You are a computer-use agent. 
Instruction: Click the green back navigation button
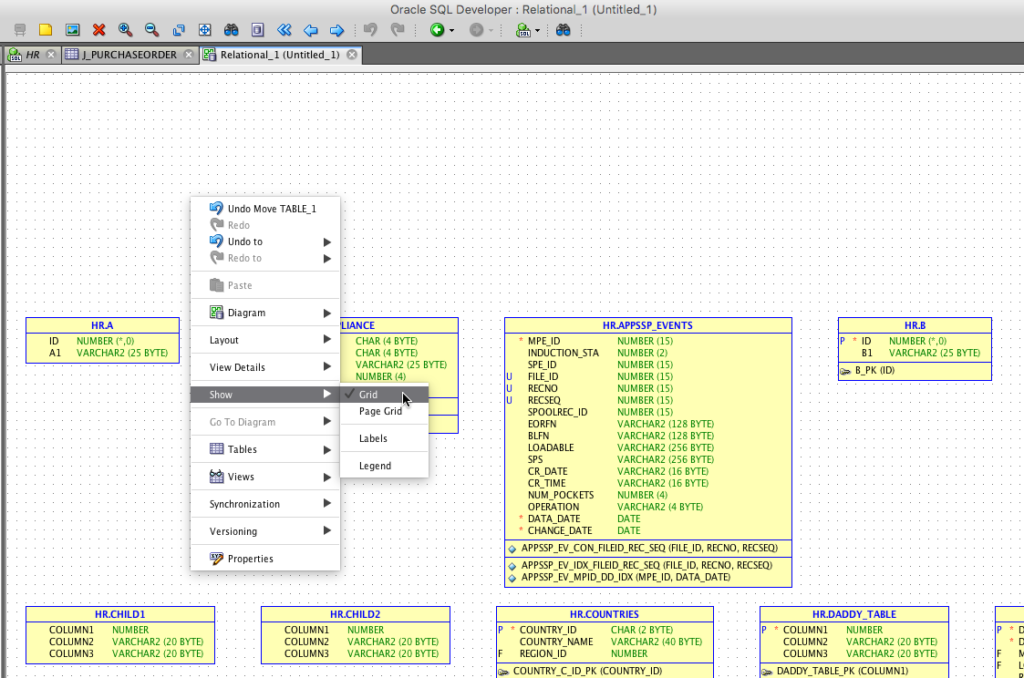437,30
